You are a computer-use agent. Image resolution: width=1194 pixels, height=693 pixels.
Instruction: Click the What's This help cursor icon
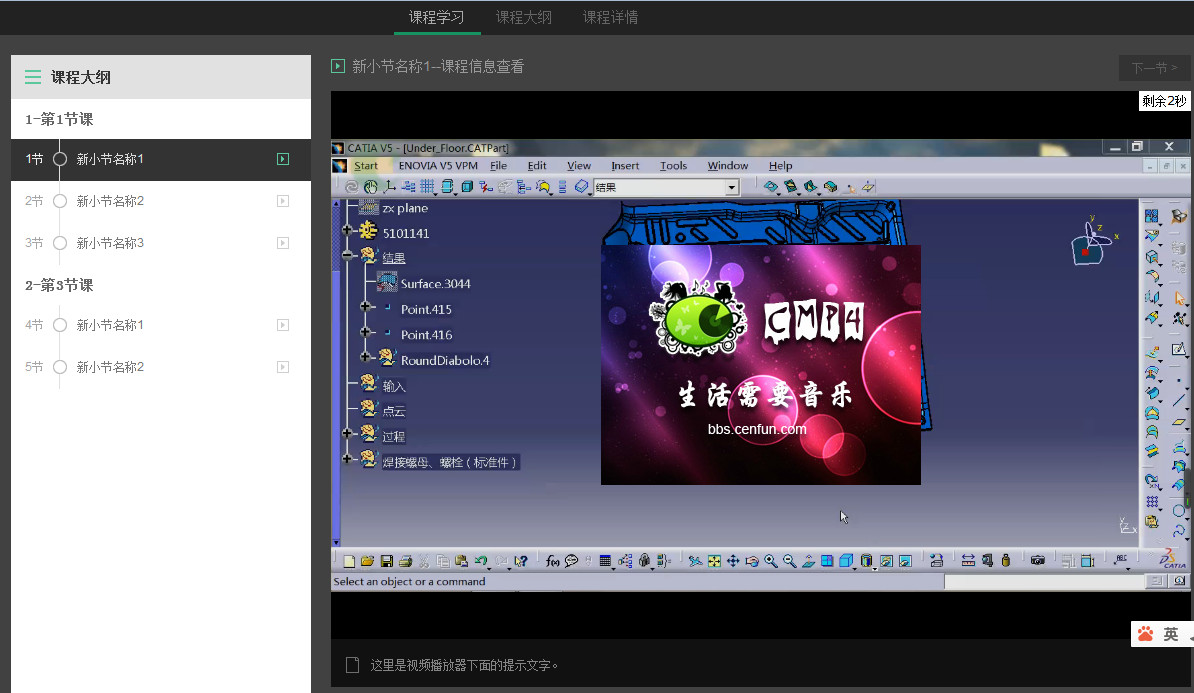pyautogui.click(x=521, y=561)
